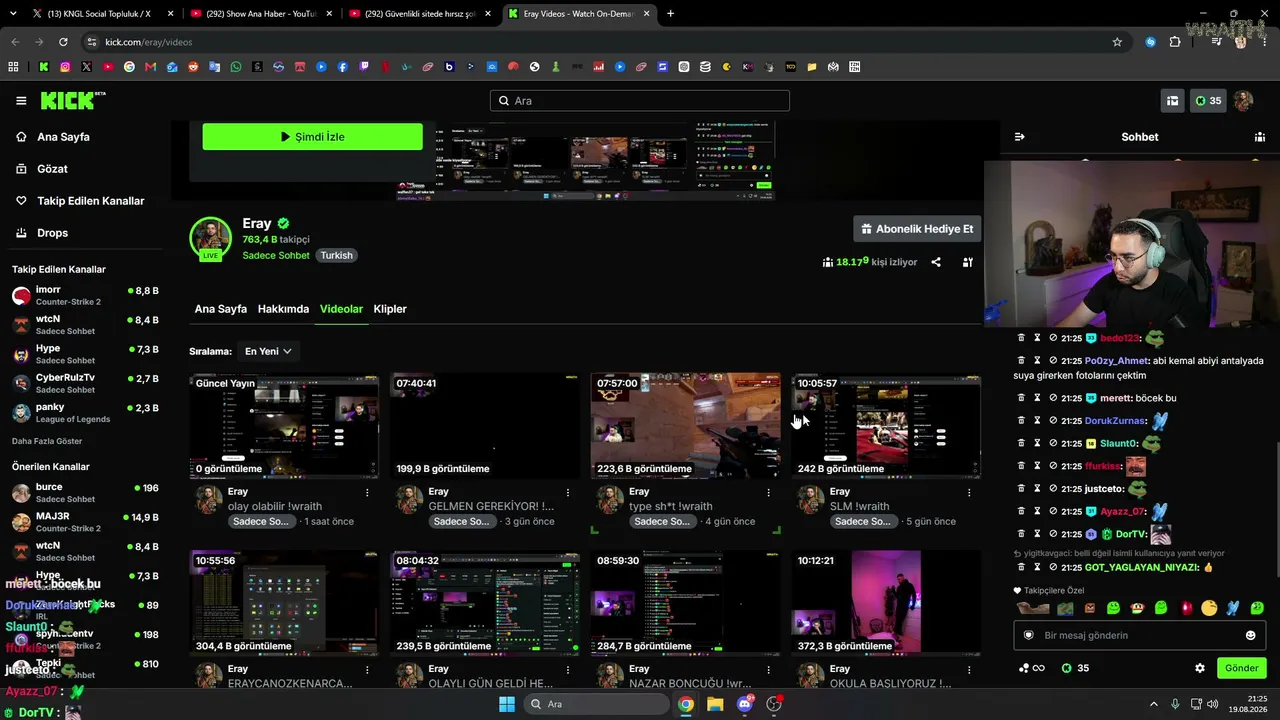Viewport: 1280px width, 720px height.
Task: Switch to the Klipler channel tab
Action: [x=390, y=309]
